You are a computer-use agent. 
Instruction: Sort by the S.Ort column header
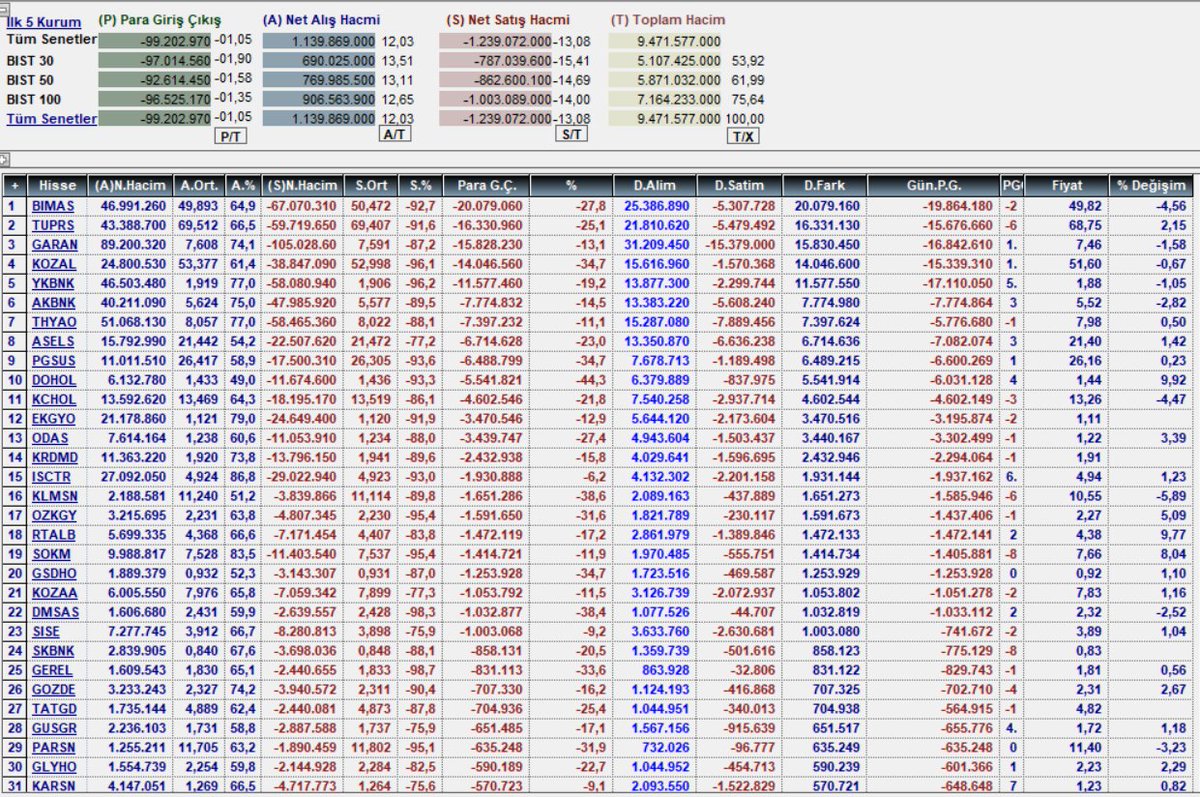coord(371,186)
